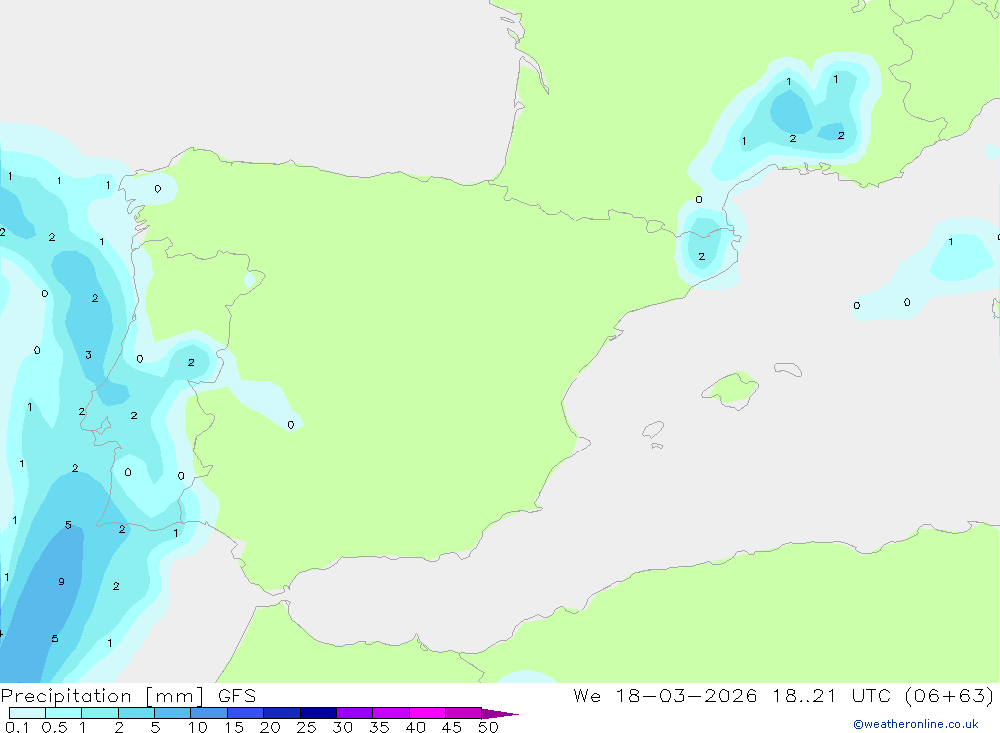The image size is (1000, 733).
Task: Click the '18..21 UTC' time range text
Action: click(x=831, y=695)
